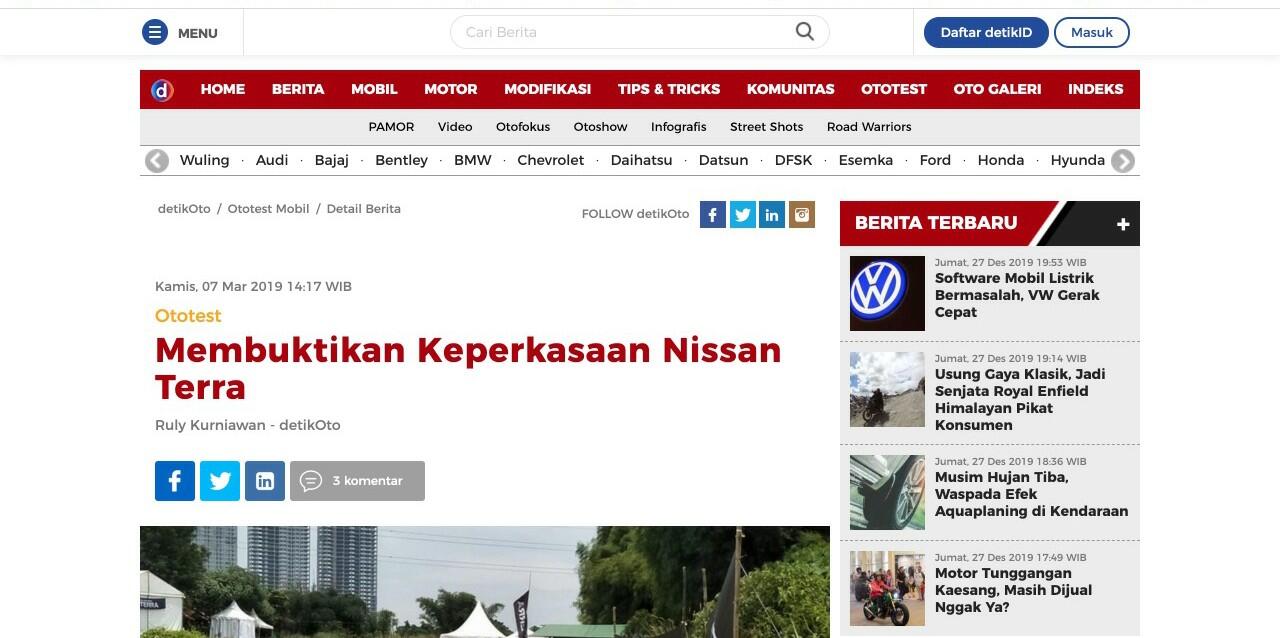Open INDEKS menu item
Viewport: 1280px width, 638px height.
[x=1095, y=89]
